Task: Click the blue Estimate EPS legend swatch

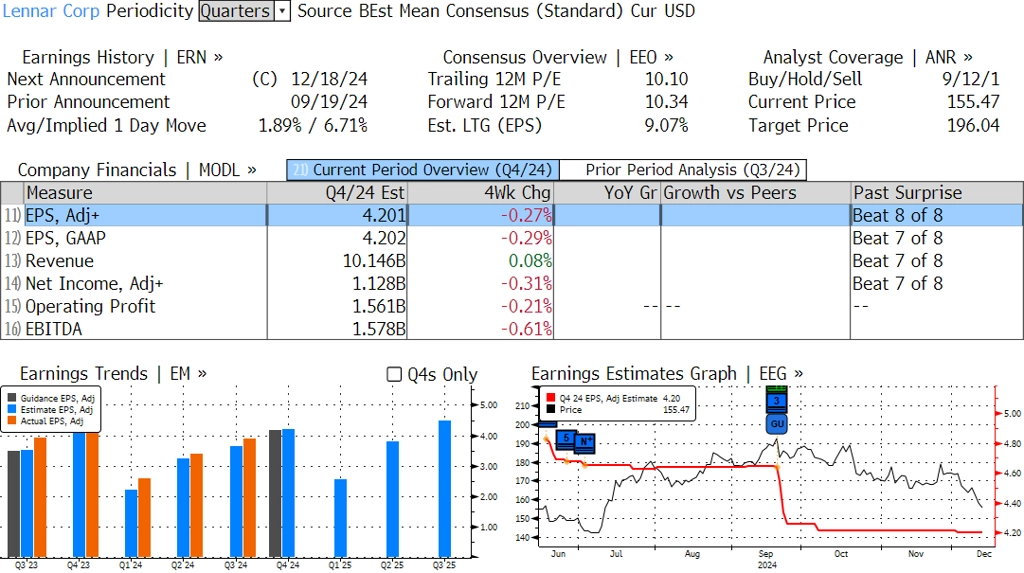Action: (12, 410)
